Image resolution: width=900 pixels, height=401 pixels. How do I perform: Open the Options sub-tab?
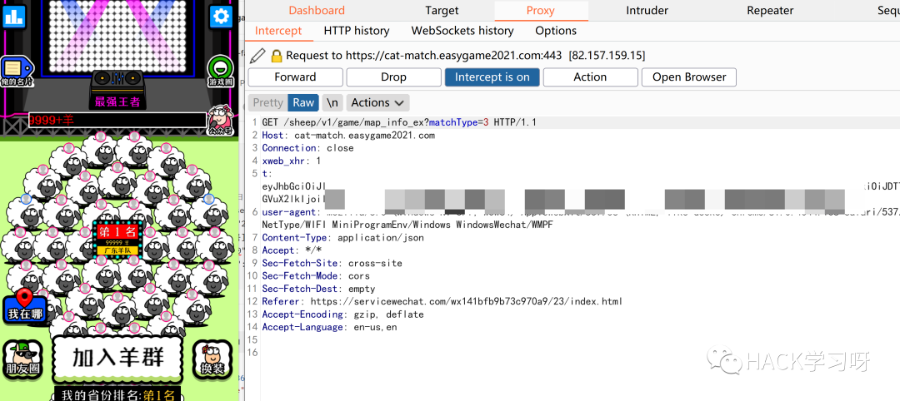(x=556, y=31)
